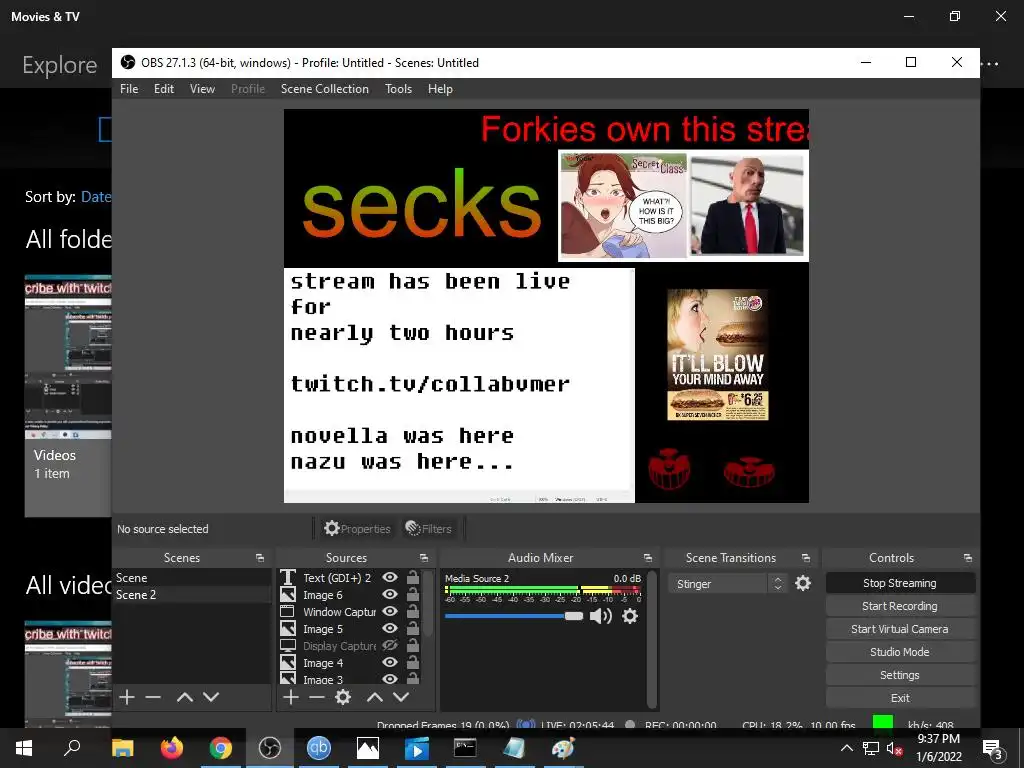Viewport: 1024px width, 768px height.
Task: Lock the Window Capture source
Action: [x=413, y=611]
